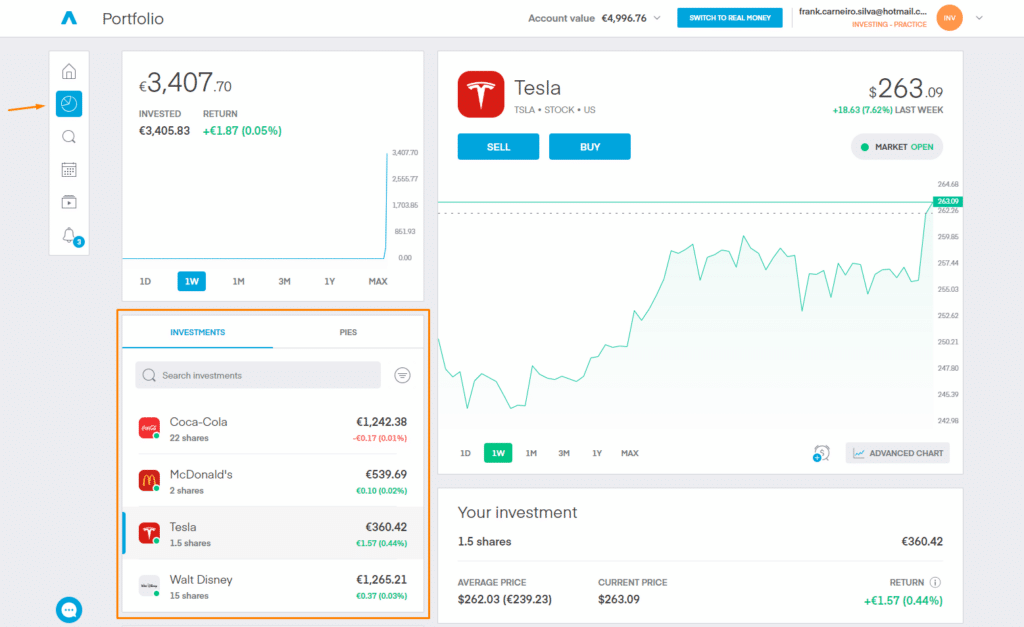Open the Home sidebar icon
The height and width of the screenshot is (627, 1024).
pos(68,70)
